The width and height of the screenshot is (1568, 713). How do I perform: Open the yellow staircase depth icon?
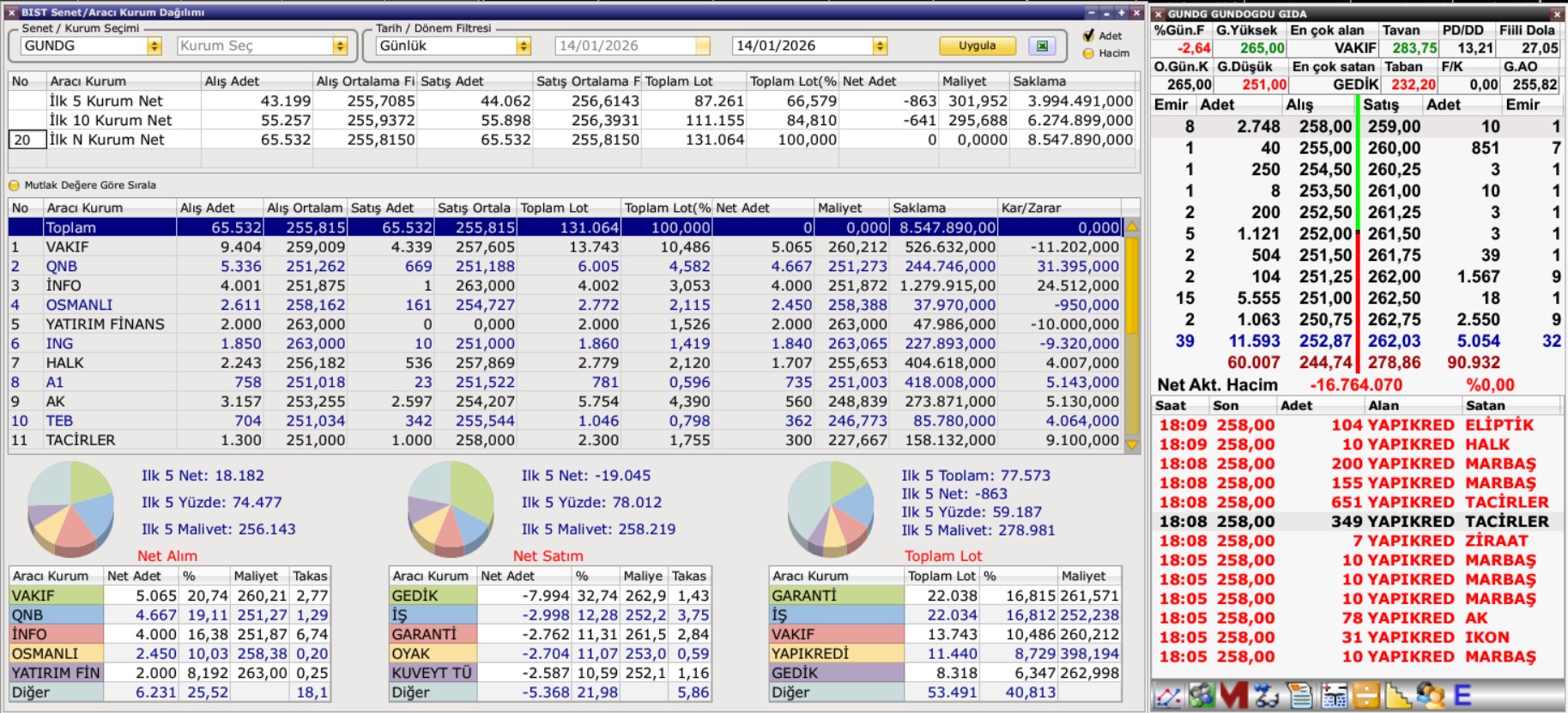pos(1398,695)
